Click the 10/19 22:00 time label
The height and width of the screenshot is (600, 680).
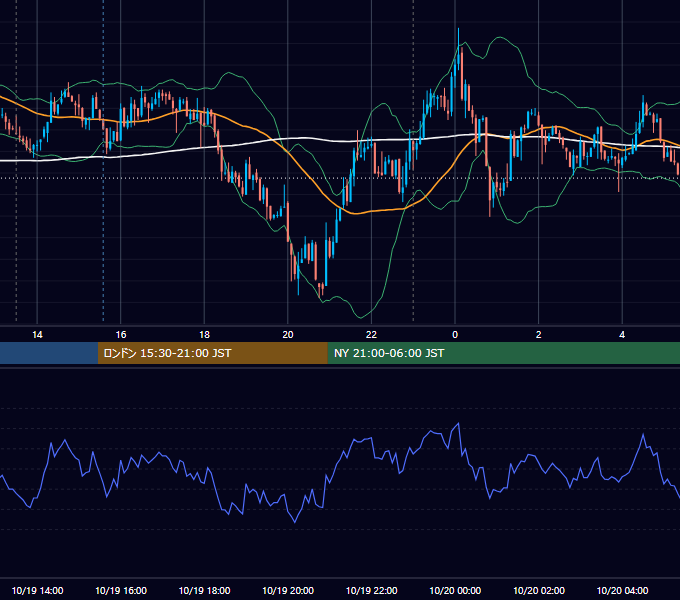coord(371,590)
